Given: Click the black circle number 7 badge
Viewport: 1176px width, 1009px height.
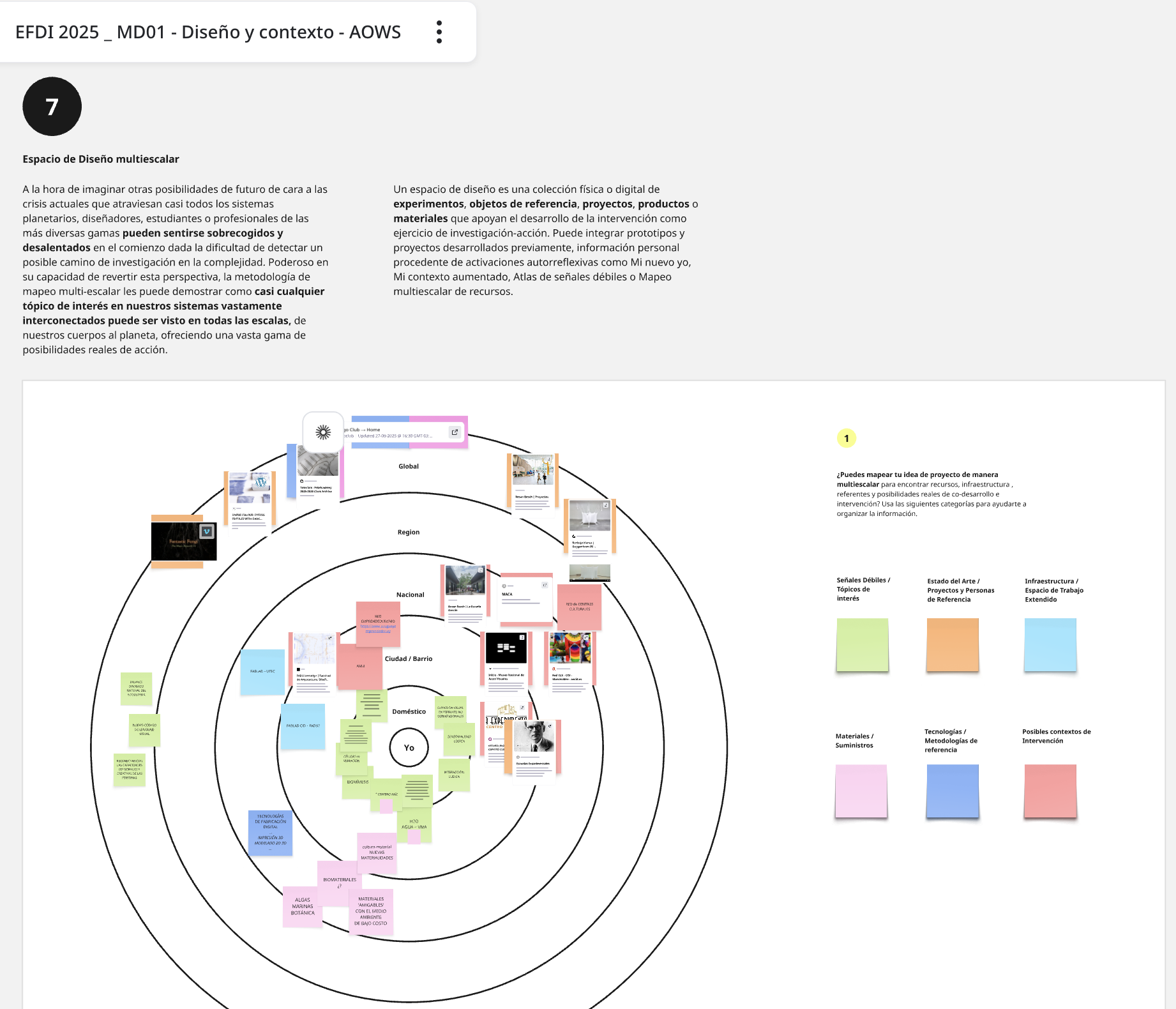Looking at the screenshot, I should 52,107.
